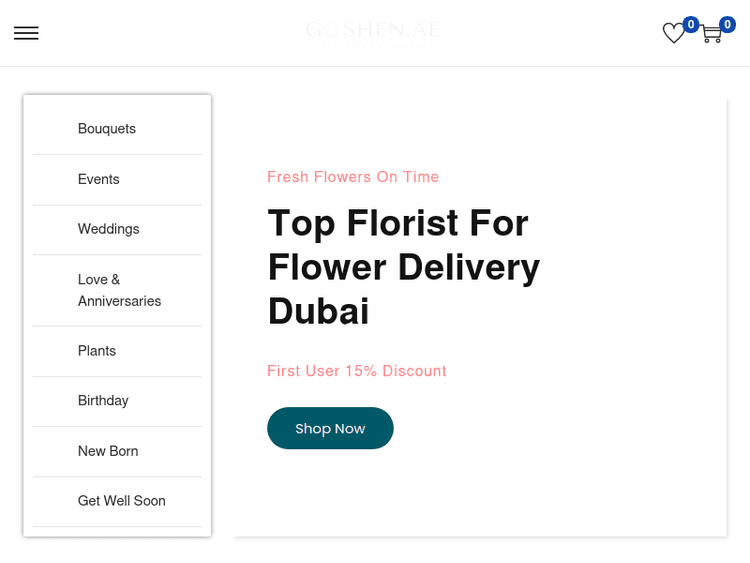Open the shopping cart icon

pos(711,35)
